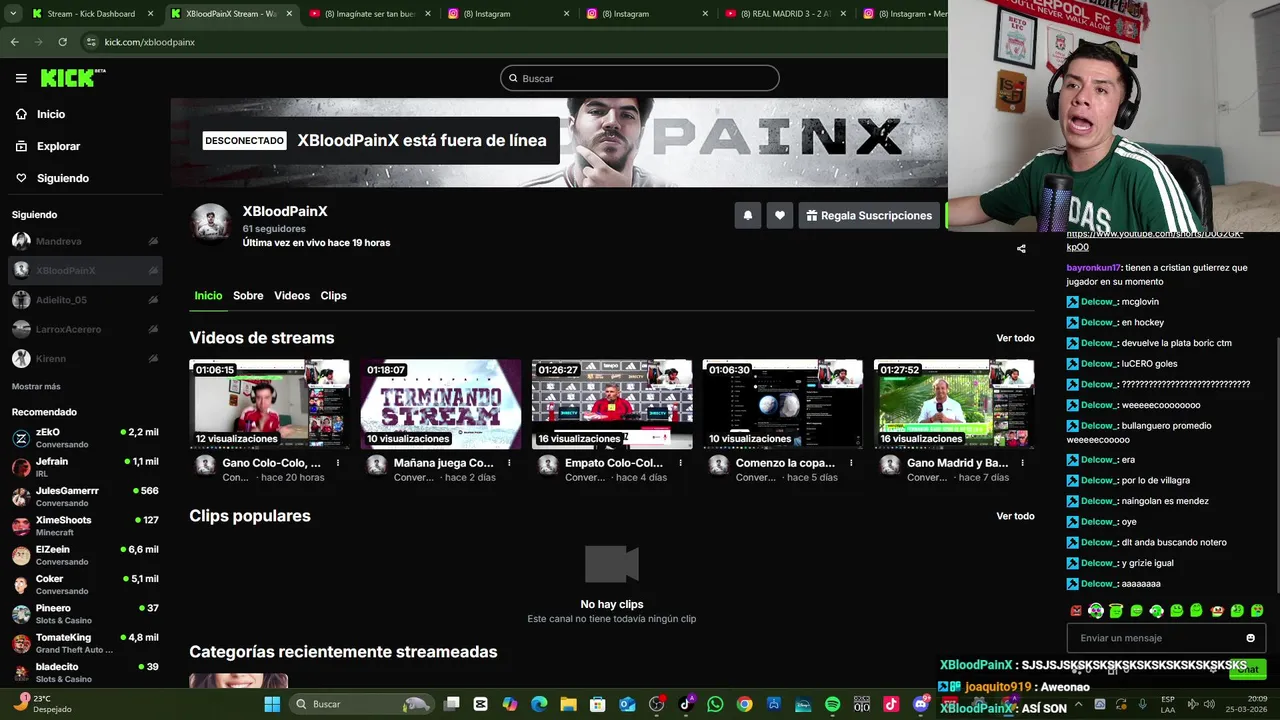The height and width of the screenshot is (720, 1280).
Task: Click the taskbar Buscar search box
Action: pos(361,704)
